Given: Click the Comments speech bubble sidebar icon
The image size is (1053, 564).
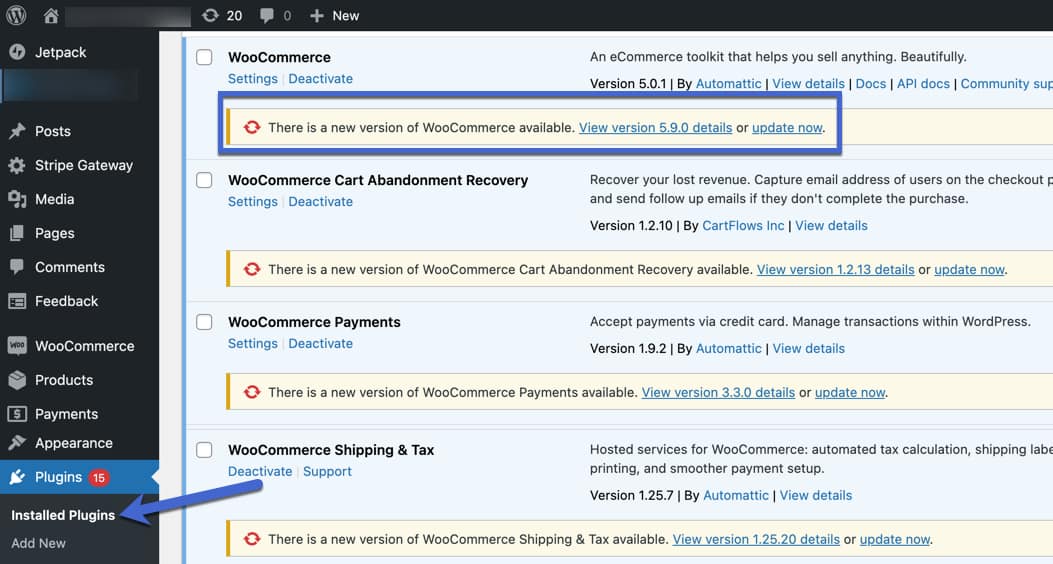Looking at the screenshot, I should (17, 267).
